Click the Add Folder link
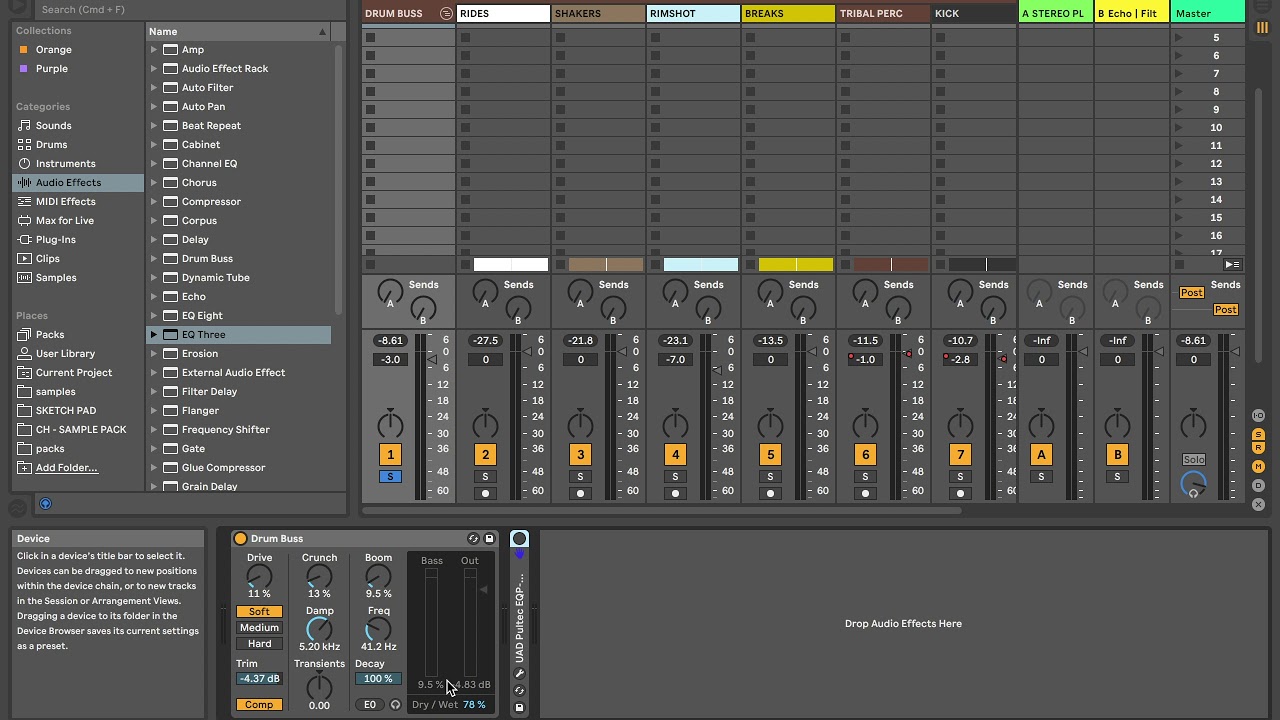The height and width of the screenshot is (720, 1280). click(x=66, y=468)
